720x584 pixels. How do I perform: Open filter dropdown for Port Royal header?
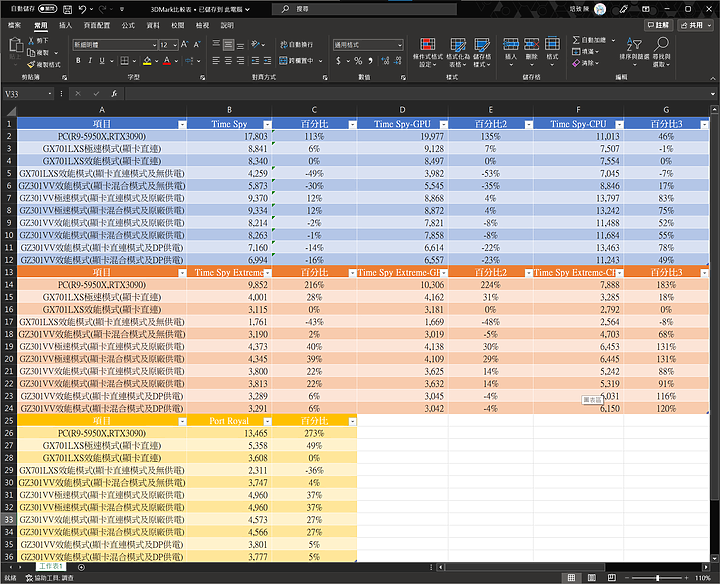point(267,421)
